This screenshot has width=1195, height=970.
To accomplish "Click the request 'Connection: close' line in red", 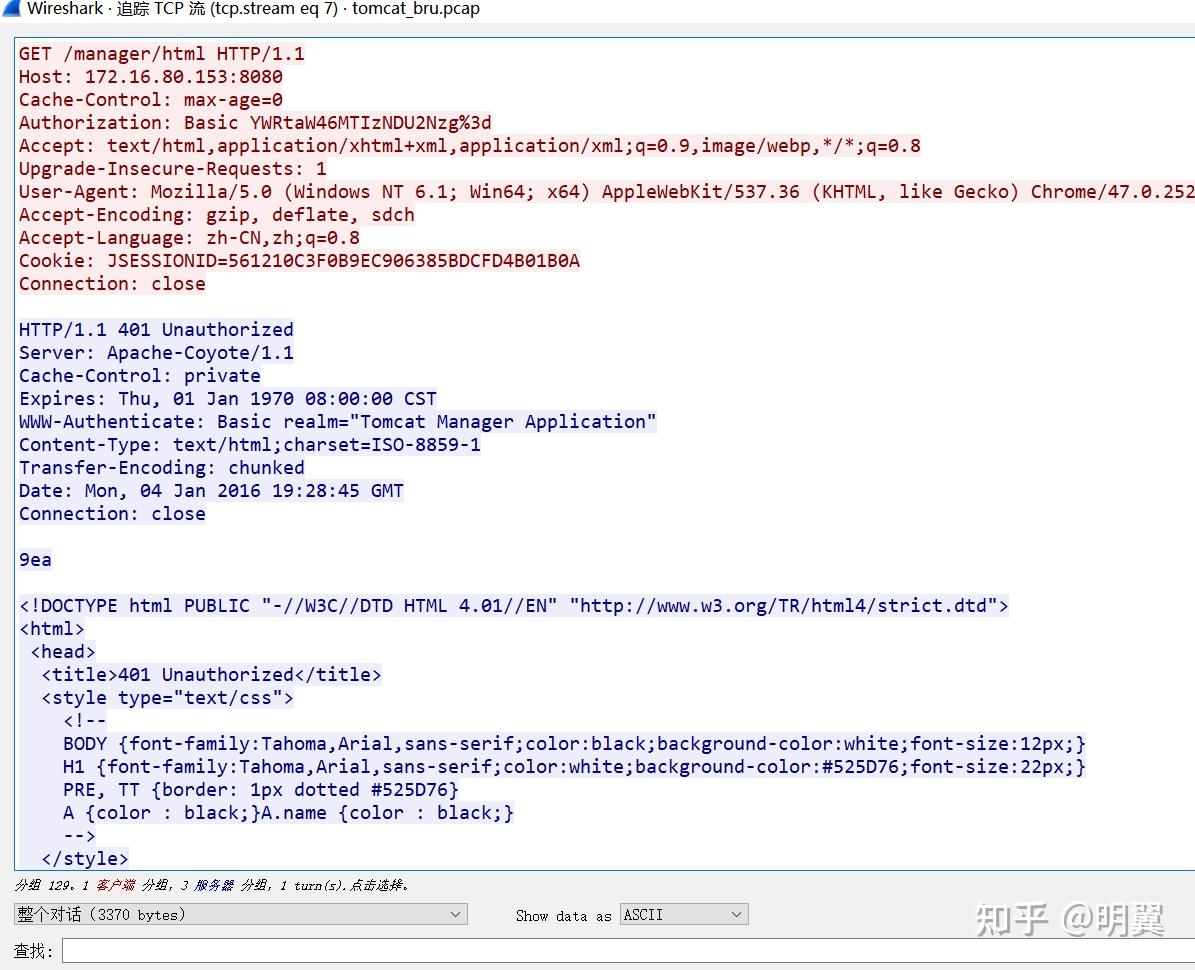I will tap(112, 283).
